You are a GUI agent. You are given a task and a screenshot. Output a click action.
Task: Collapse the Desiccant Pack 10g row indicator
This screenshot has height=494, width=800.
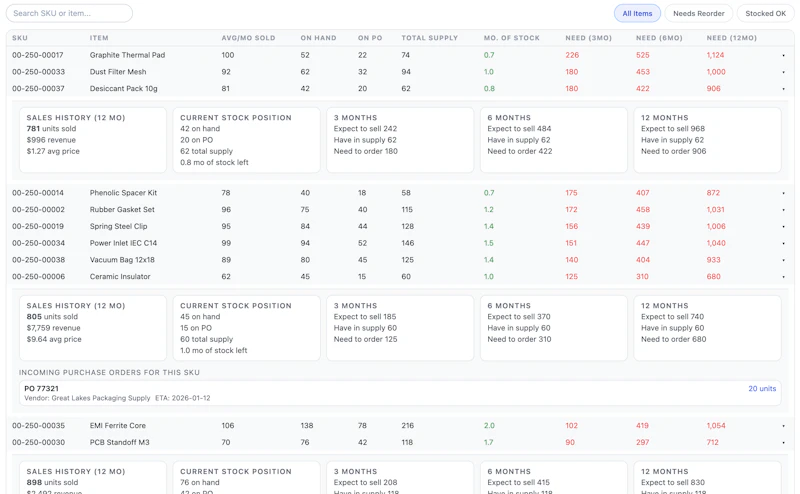[x=783, y=89]
